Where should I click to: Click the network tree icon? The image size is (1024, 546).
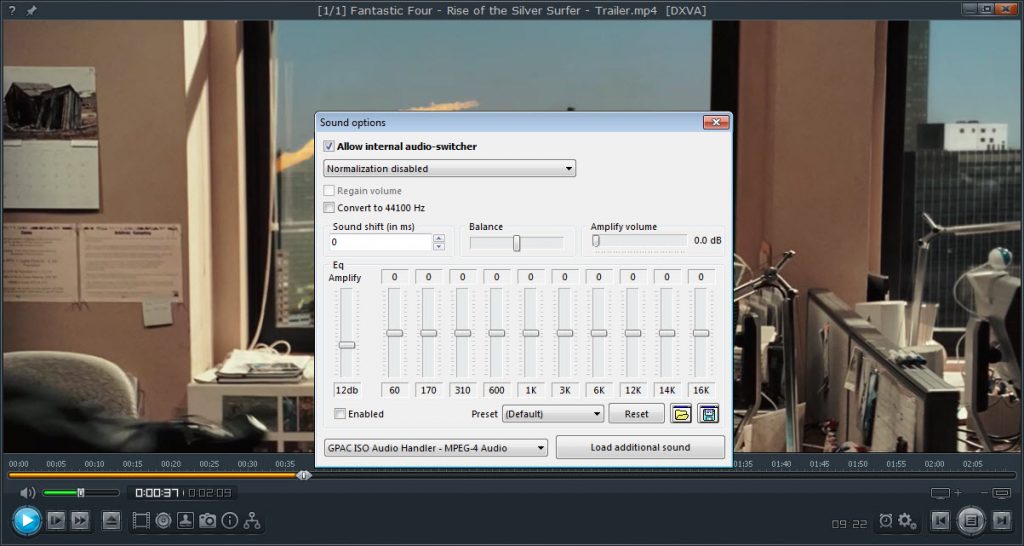pos(252,521)
